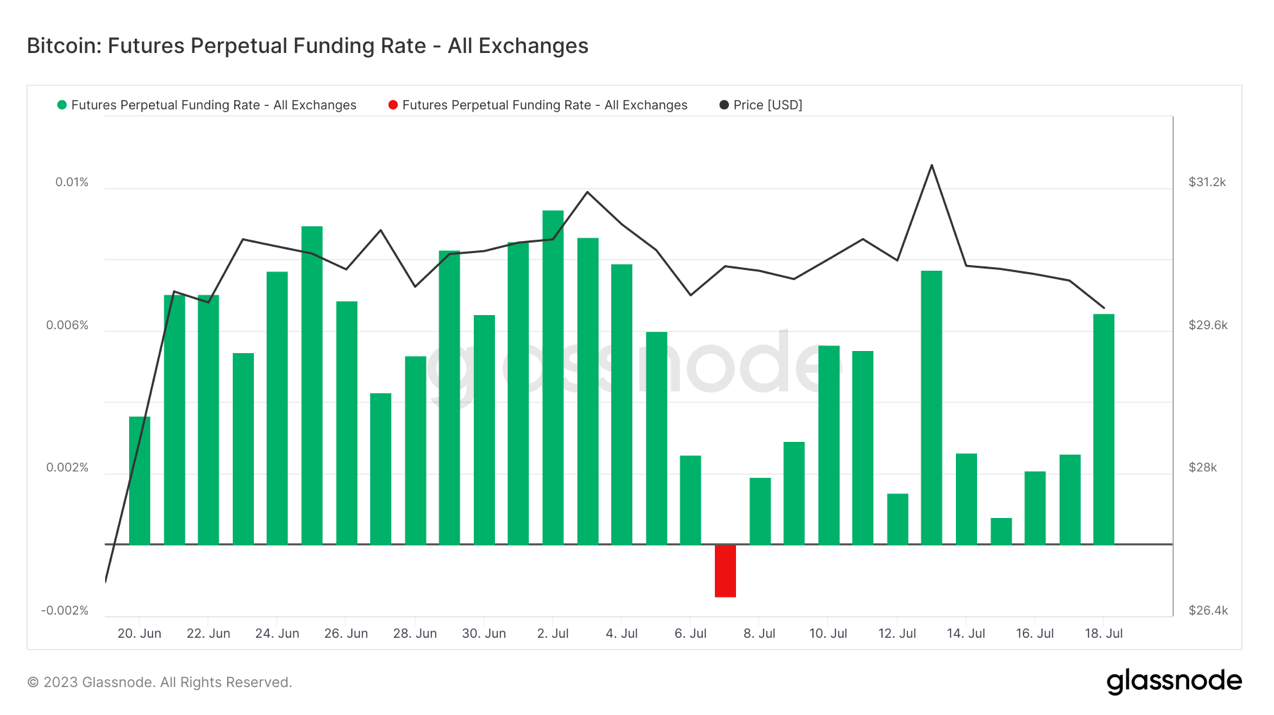Toggle green Funding Rate legend entry
The width and height of the screenshot is (1274, 715).
207,105
